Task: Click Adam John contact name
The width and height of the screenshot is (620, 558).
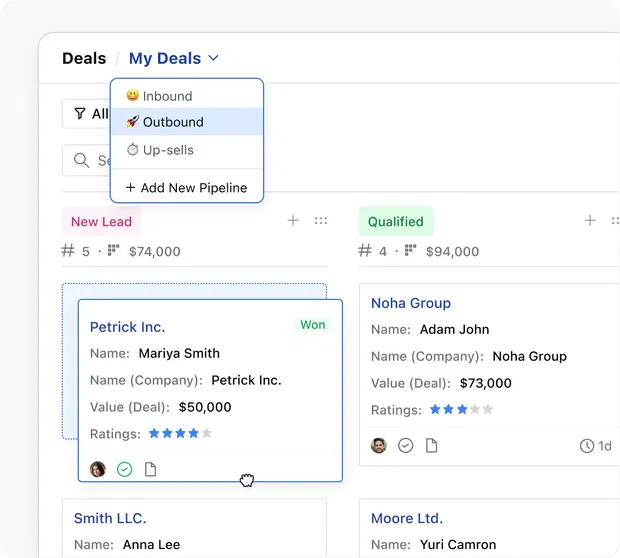Action: pos(454,329)
